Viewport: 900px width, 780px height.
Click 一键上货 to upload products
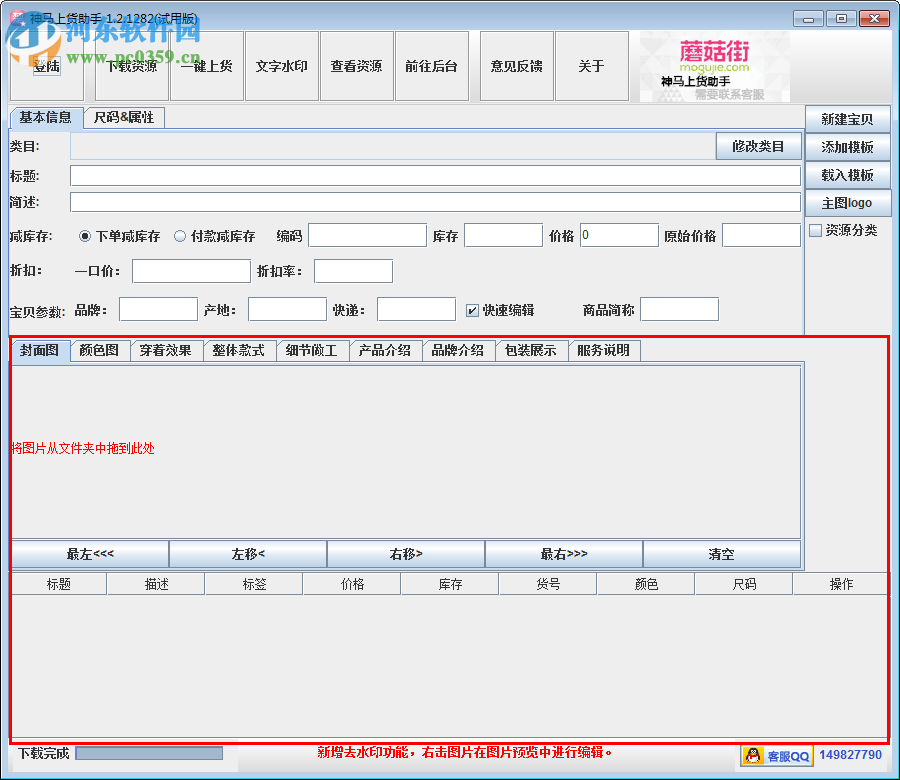pos(207,66)
